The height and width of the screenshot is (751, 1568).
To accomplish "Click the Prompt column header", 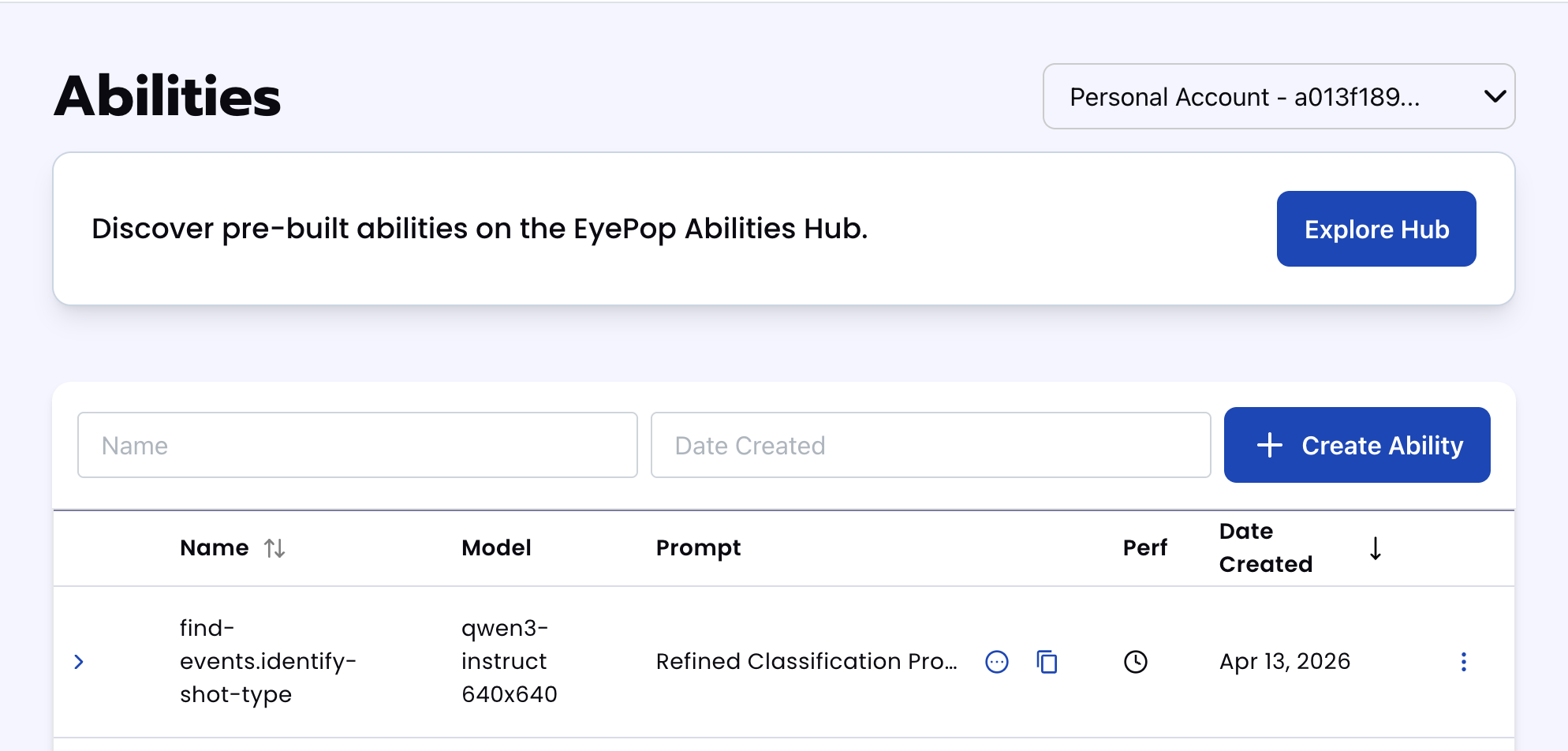I will [x=698, y=548].
